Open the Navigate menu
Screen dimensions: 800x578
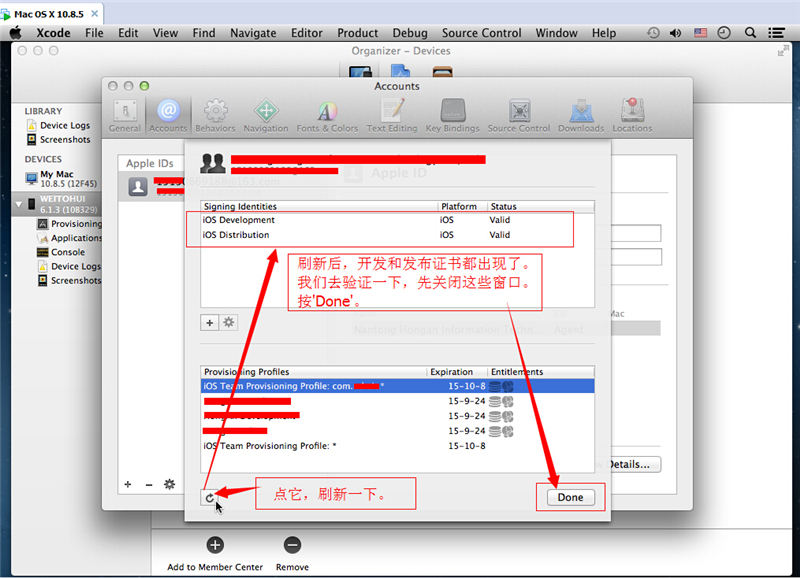tap(253, 33)
